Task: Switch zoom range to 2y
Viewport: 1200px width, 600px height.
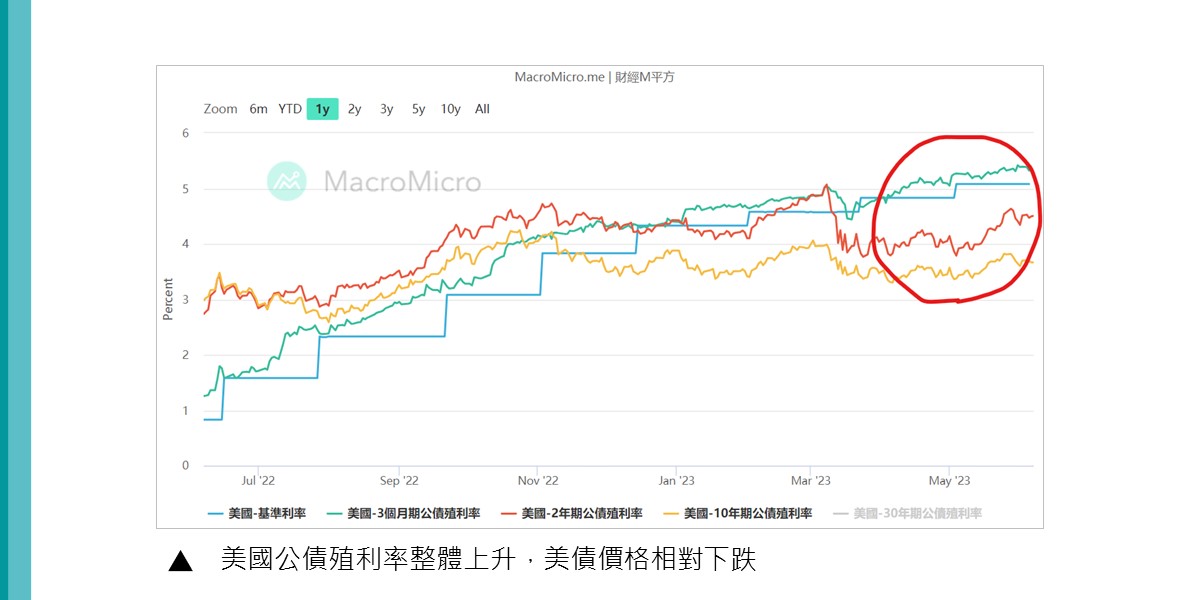Action: pos(354,109)
